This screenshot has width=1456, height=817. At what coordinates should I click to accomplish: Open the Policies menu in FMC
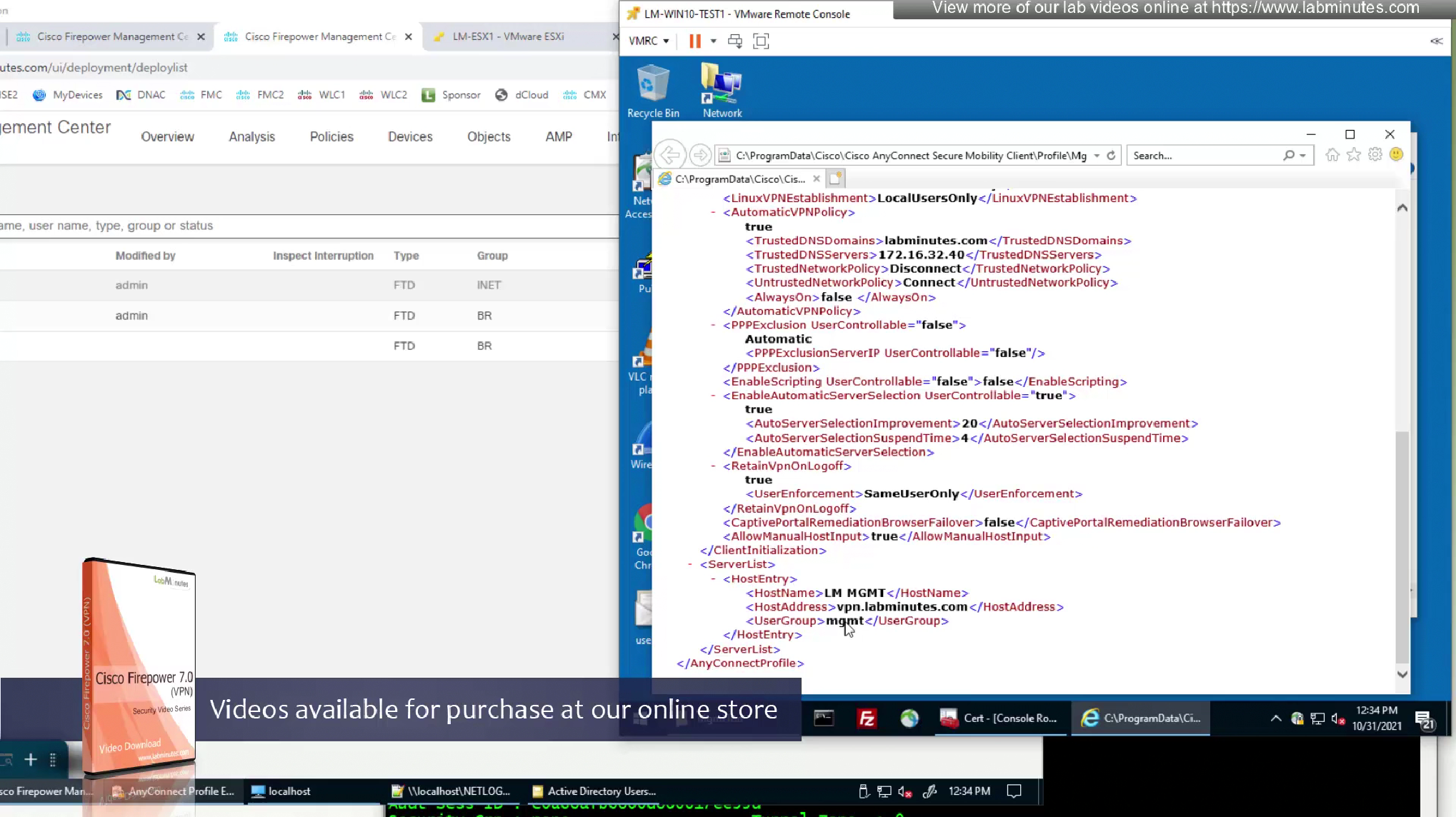coord(331,136)
